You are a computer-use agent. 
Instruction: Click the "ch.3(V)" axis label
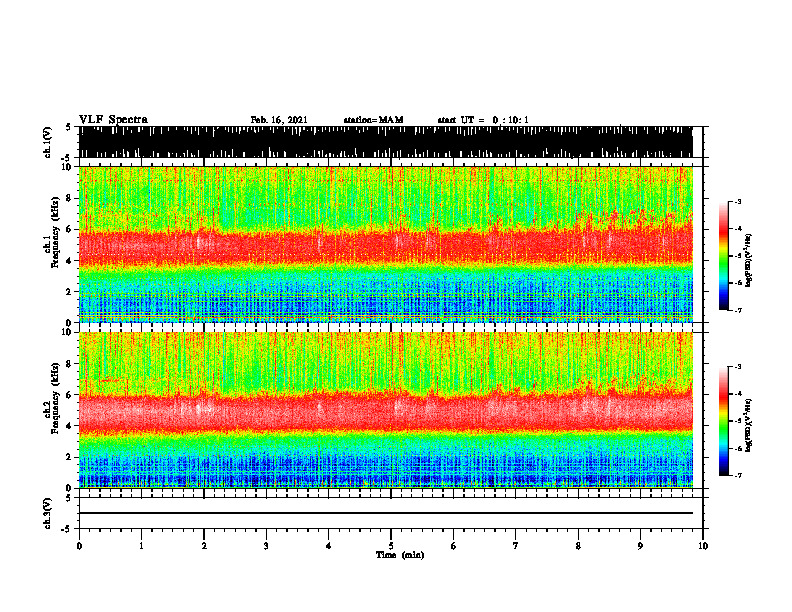click(x=48, y=513)
